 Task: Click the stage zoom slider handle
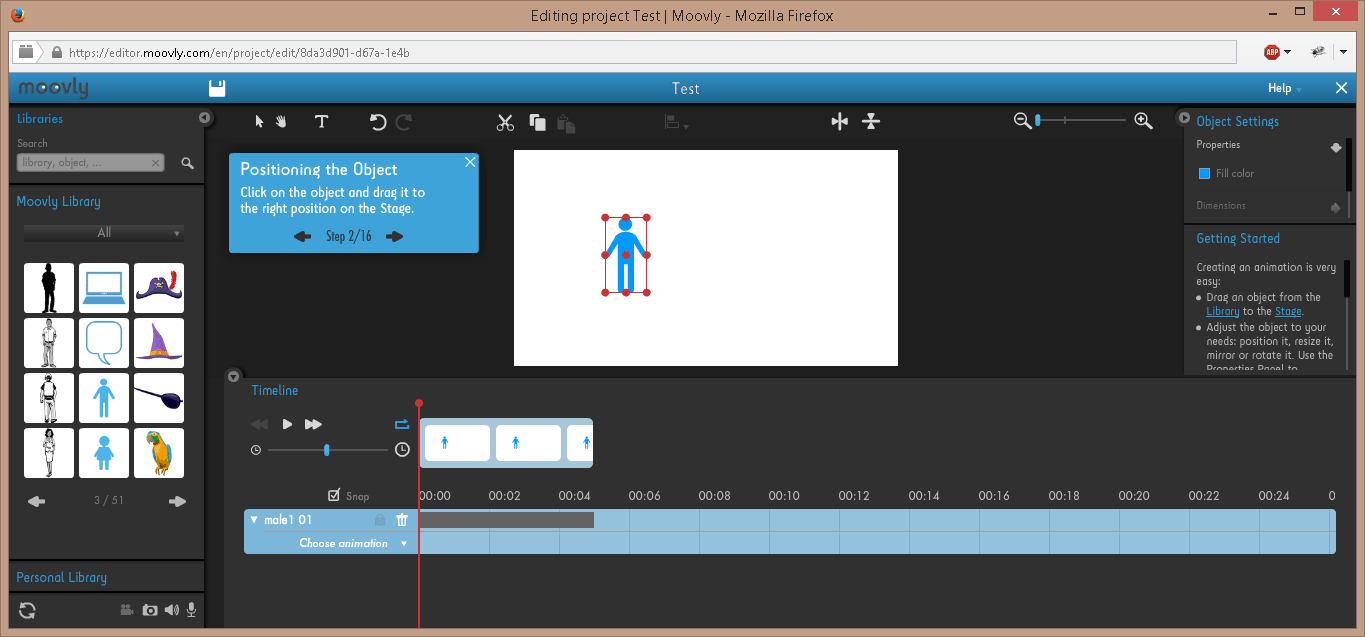(x=1038, y=120)
